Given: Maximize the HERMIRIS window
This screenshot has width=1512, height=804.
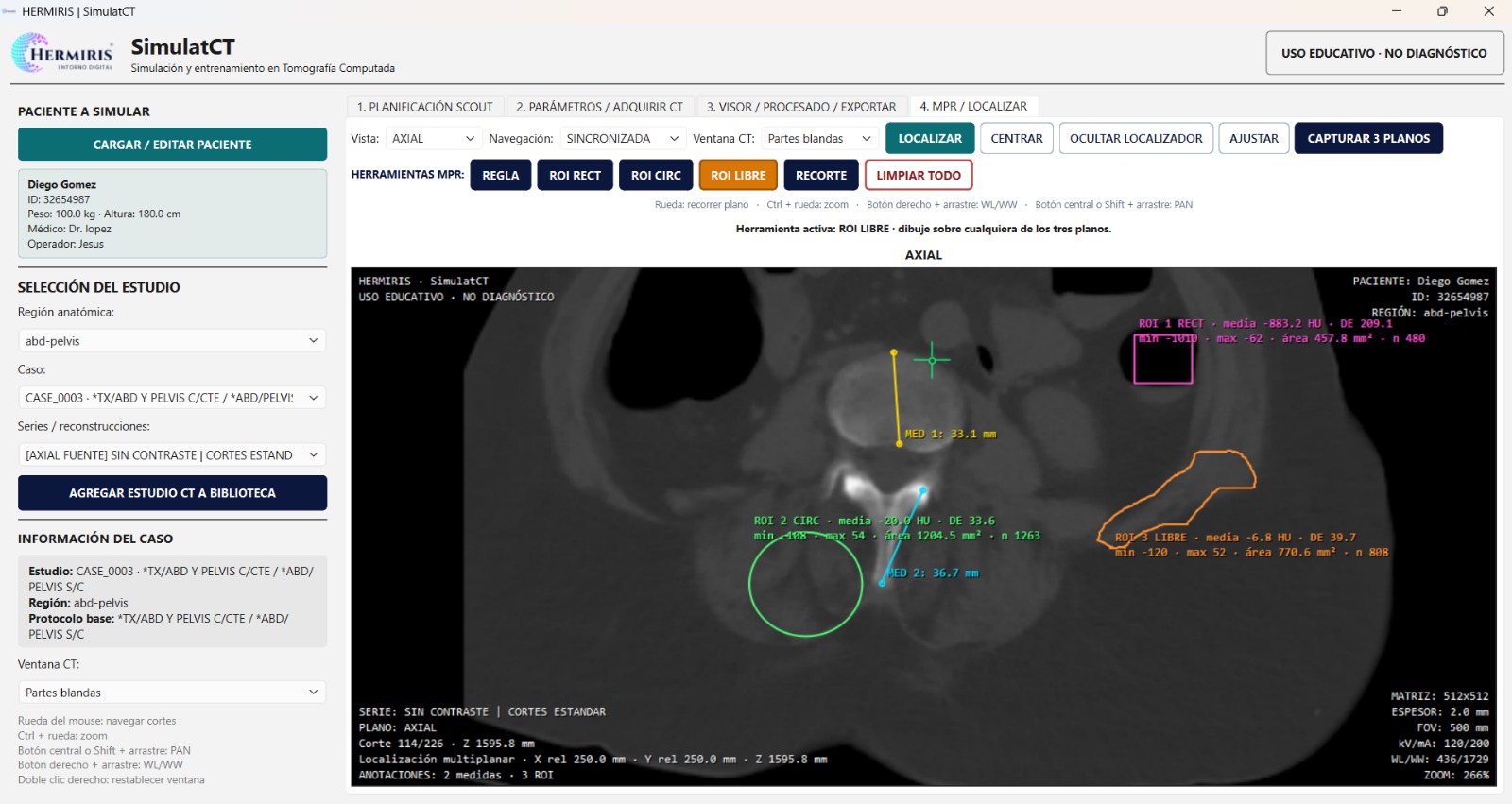Looking at the screenshot, I should tap(1442, 11).
